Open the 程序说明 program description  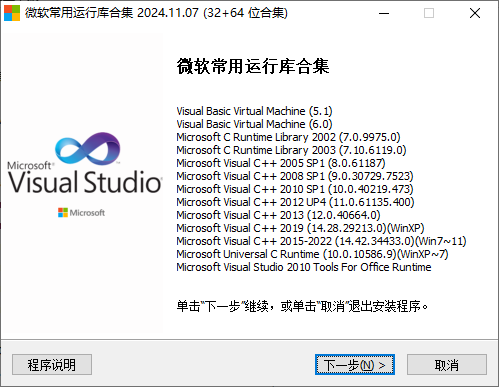(52, 365)
